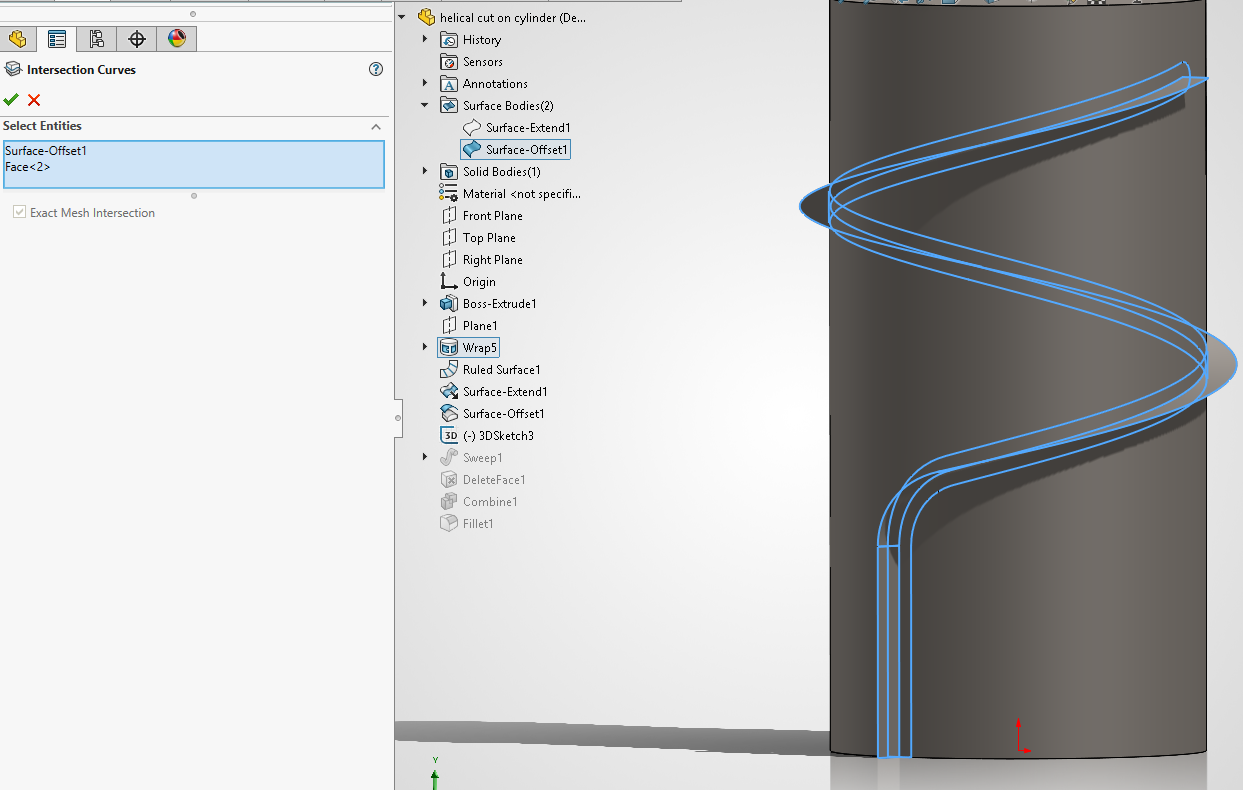This screenshot has height=790, width=1243.
Task: Click the panel collapse handle on the divider
Action: point(398,417)
